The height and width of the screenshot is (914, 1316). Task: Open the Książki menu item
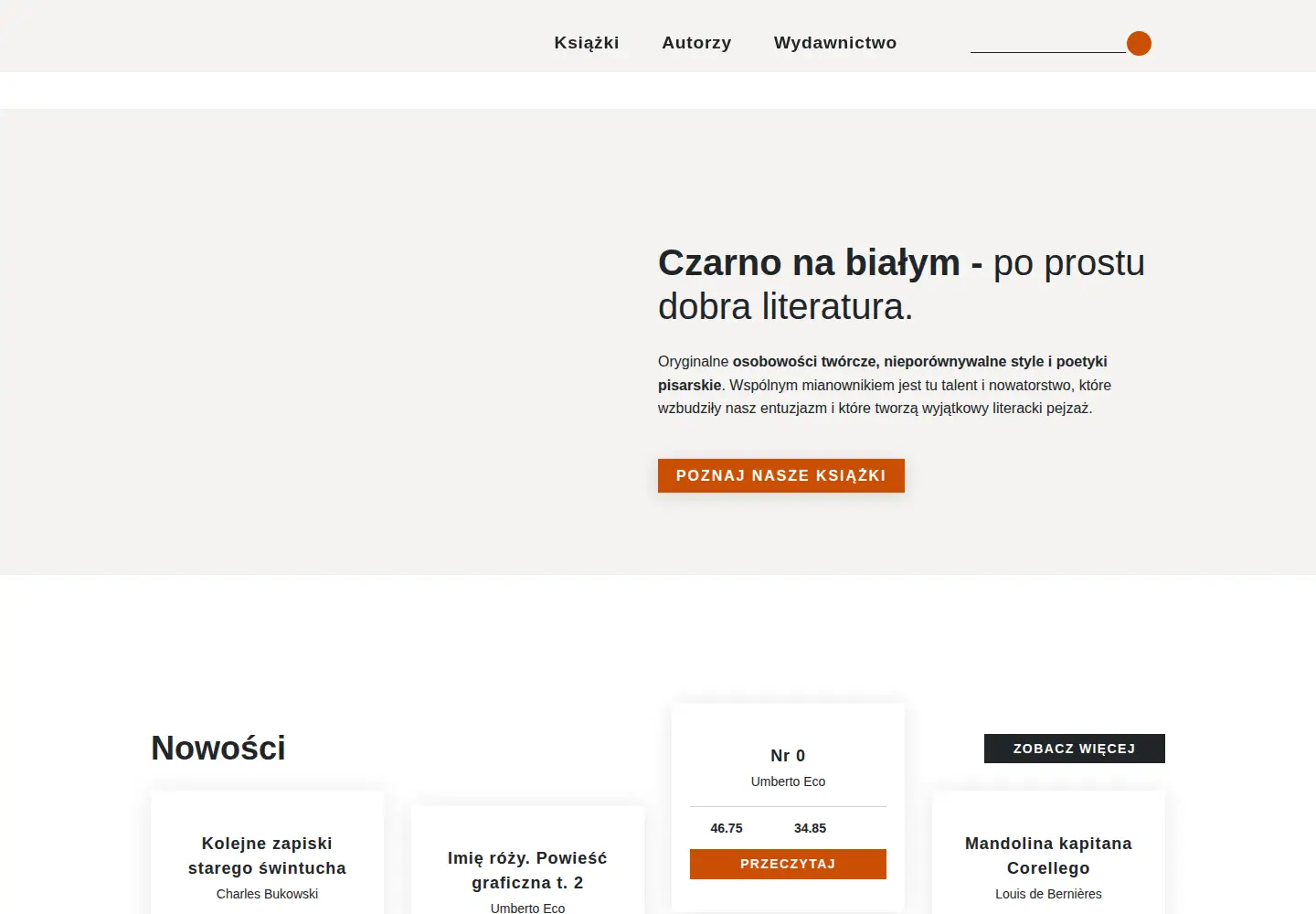point(587,43)
